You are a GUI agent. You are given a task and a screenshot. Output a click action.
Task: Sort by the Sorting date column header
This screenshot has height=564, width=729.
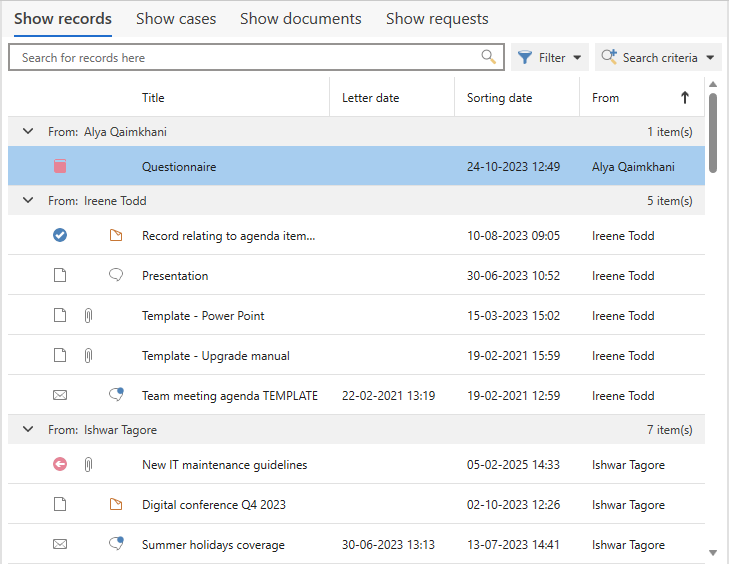499,98
